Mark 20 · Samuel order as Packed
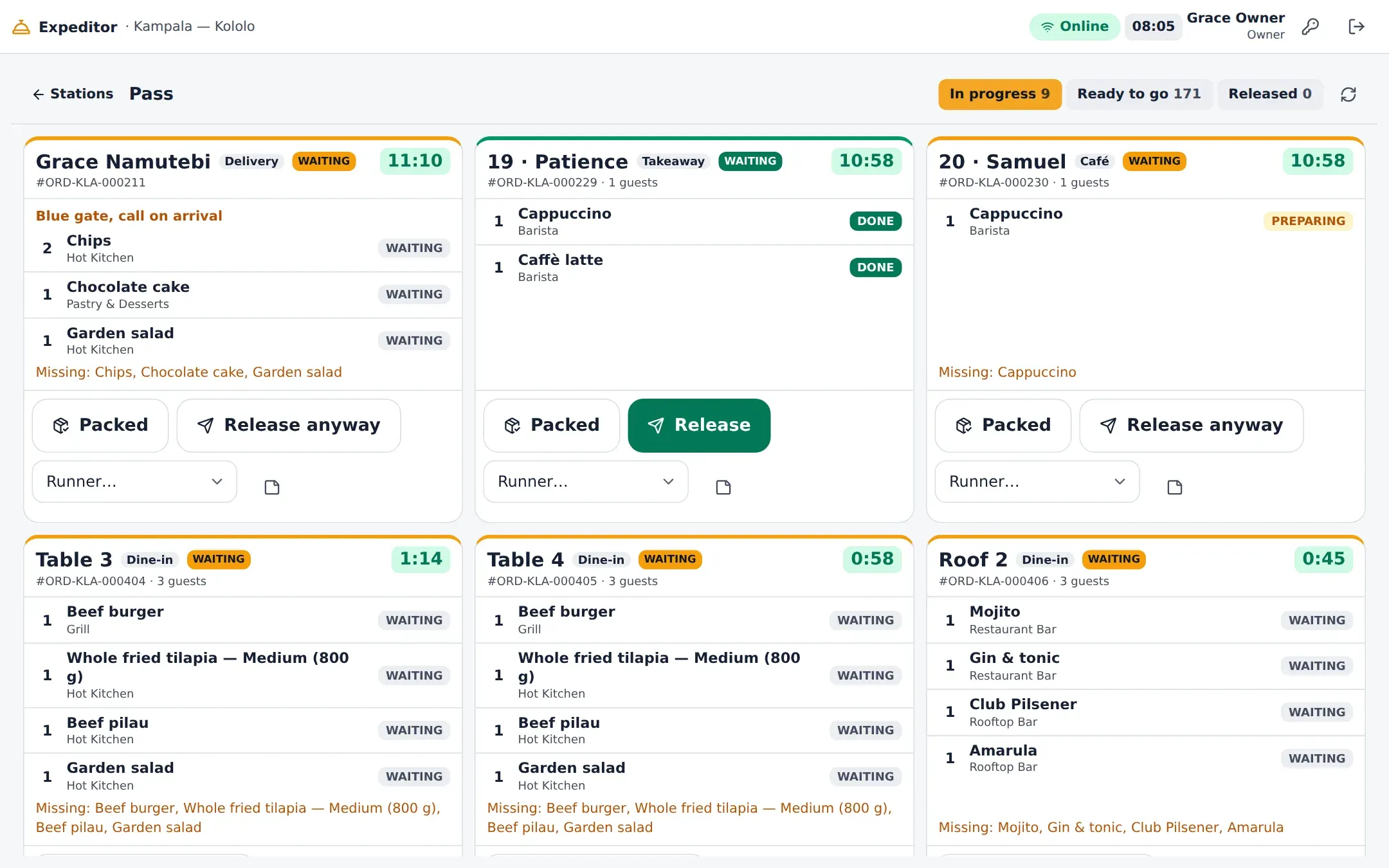1389x868 pixels. coord(1003,425)
